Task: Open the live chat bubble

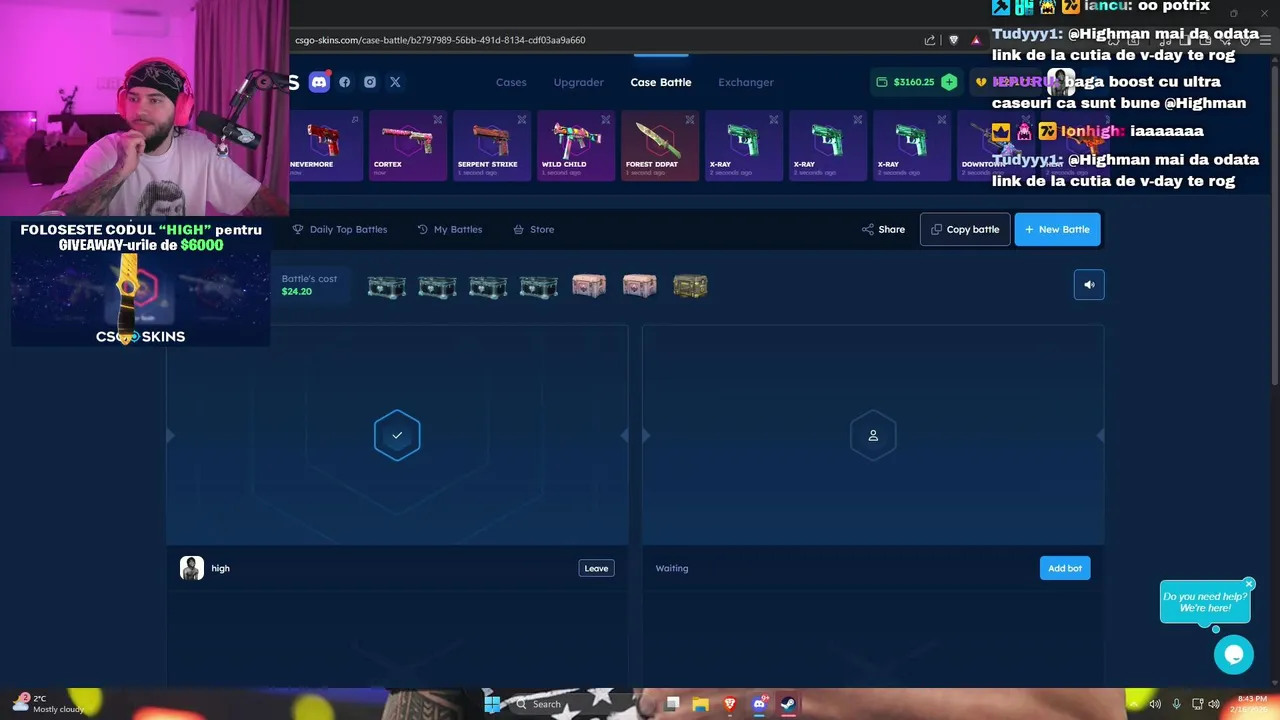Action: [1234, 655]
